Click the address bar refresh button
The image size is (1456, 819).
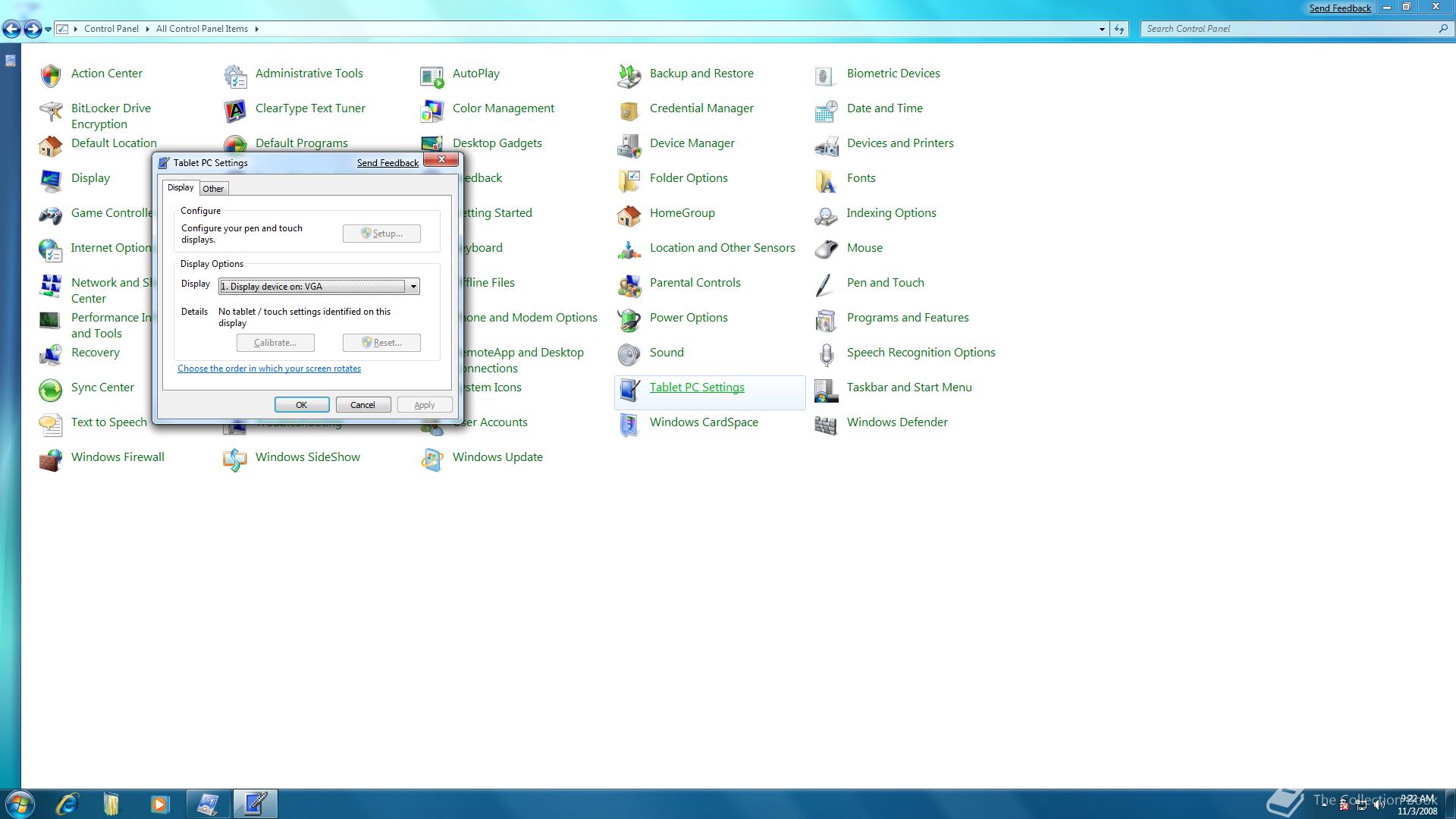1120,29
